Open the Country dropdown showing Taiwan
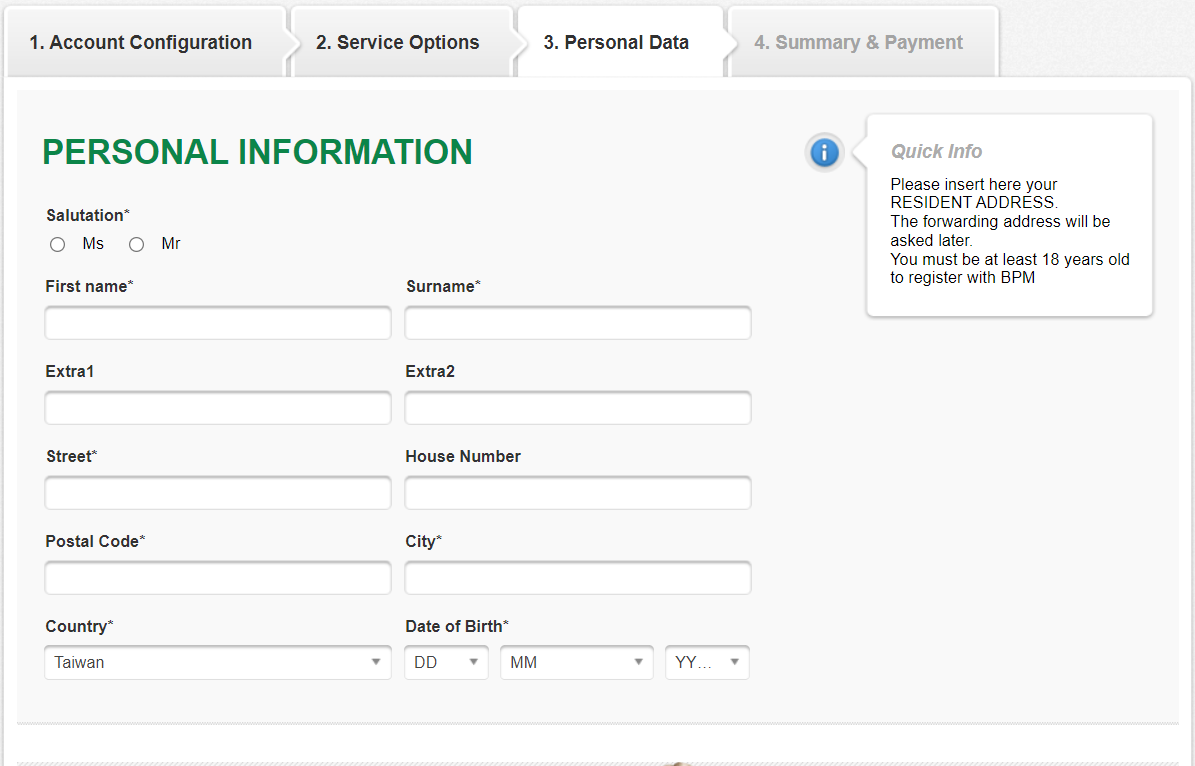 pyautogui.click(x=218, y=662)
